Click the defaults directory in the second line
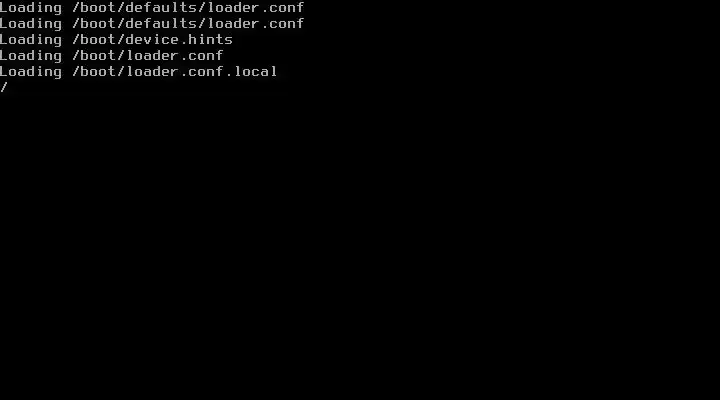 tap(161, 23)
